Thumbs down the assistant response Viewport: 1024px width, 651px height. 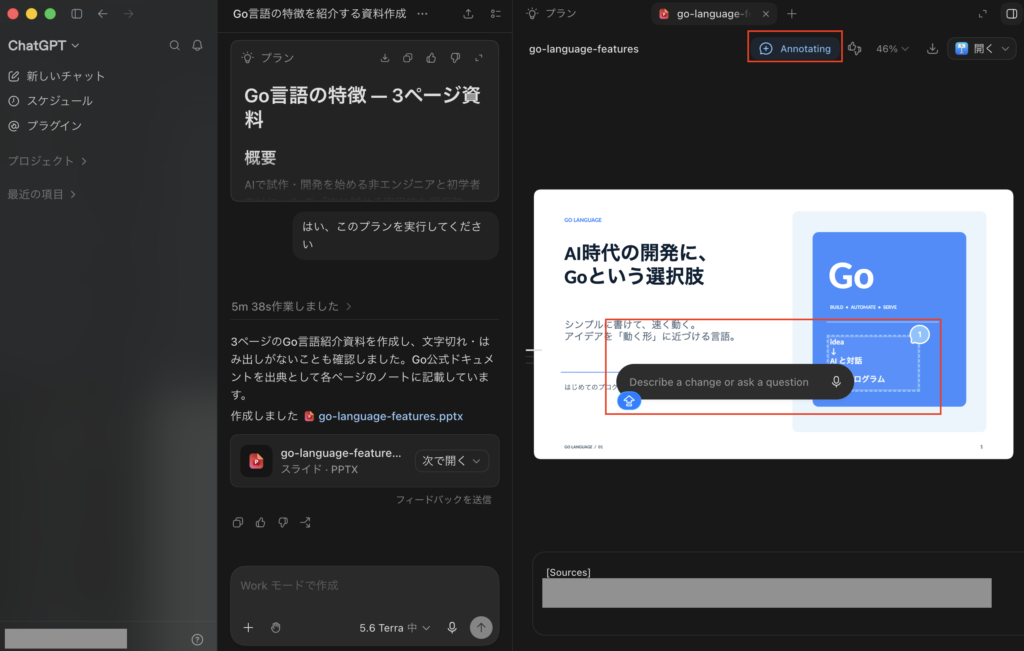point(283,522)
